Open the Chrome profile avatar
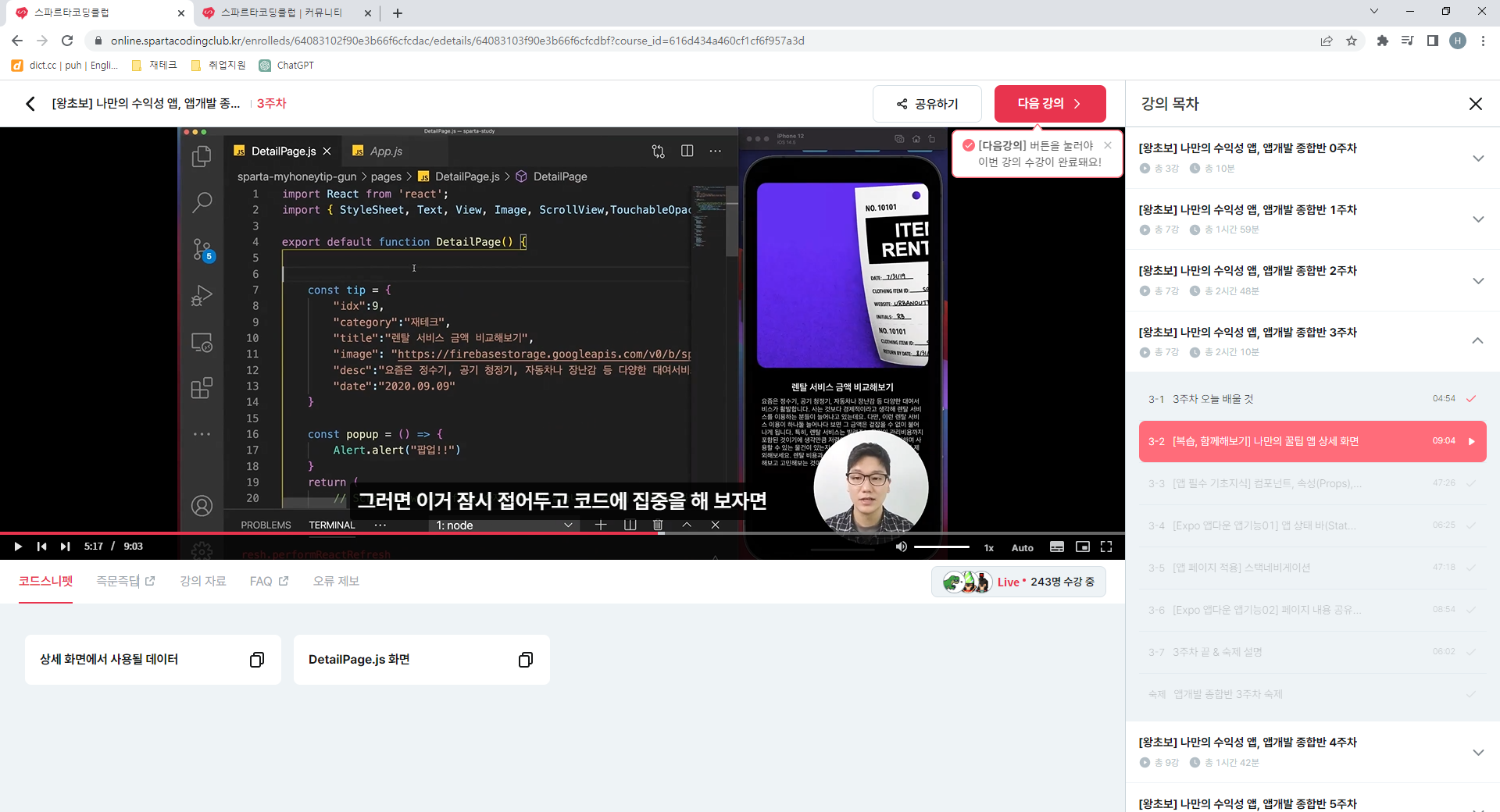Viewport: 1500px width, 812px height. (1457, 41)
